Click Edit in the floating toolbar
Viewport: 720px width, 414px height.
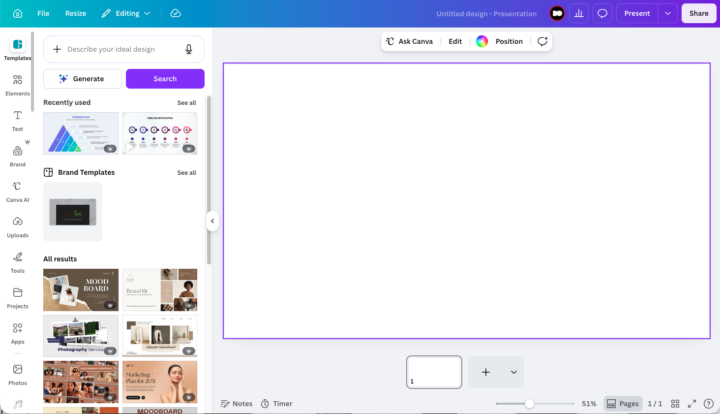pos(455,41)
